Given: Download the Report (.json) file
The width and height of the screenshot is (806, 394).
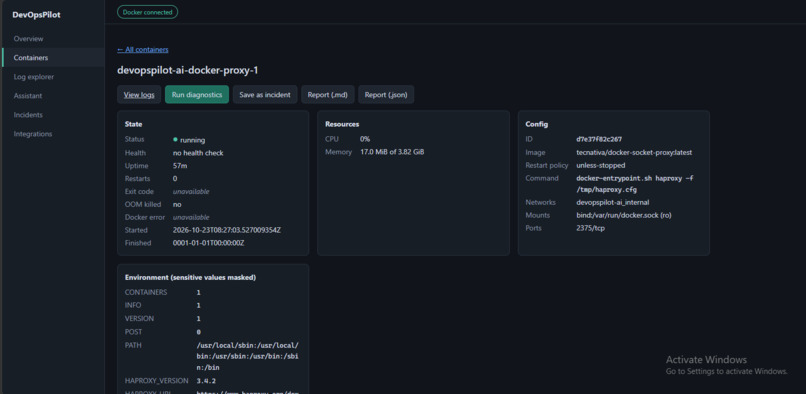Looking at the screenshot, I should point(386,95).
